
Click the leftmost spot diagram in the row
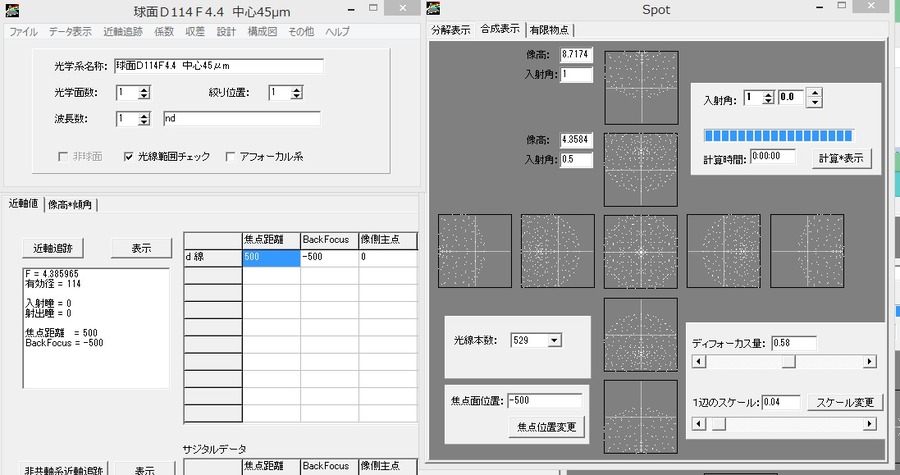pyautogui.click(x=475, y=251)
